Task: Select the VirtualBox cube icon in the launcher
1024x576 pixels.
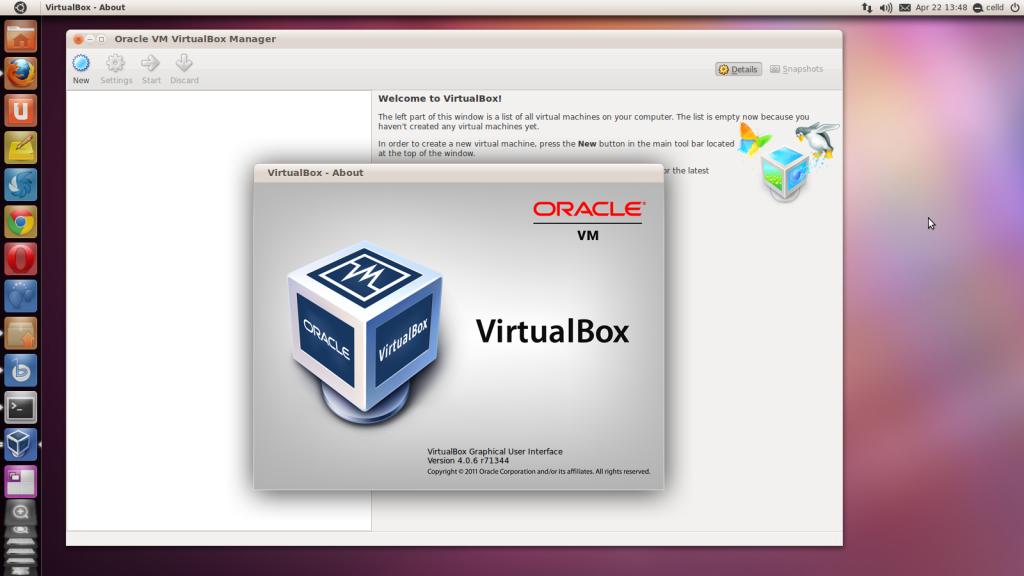Action: 21,444
